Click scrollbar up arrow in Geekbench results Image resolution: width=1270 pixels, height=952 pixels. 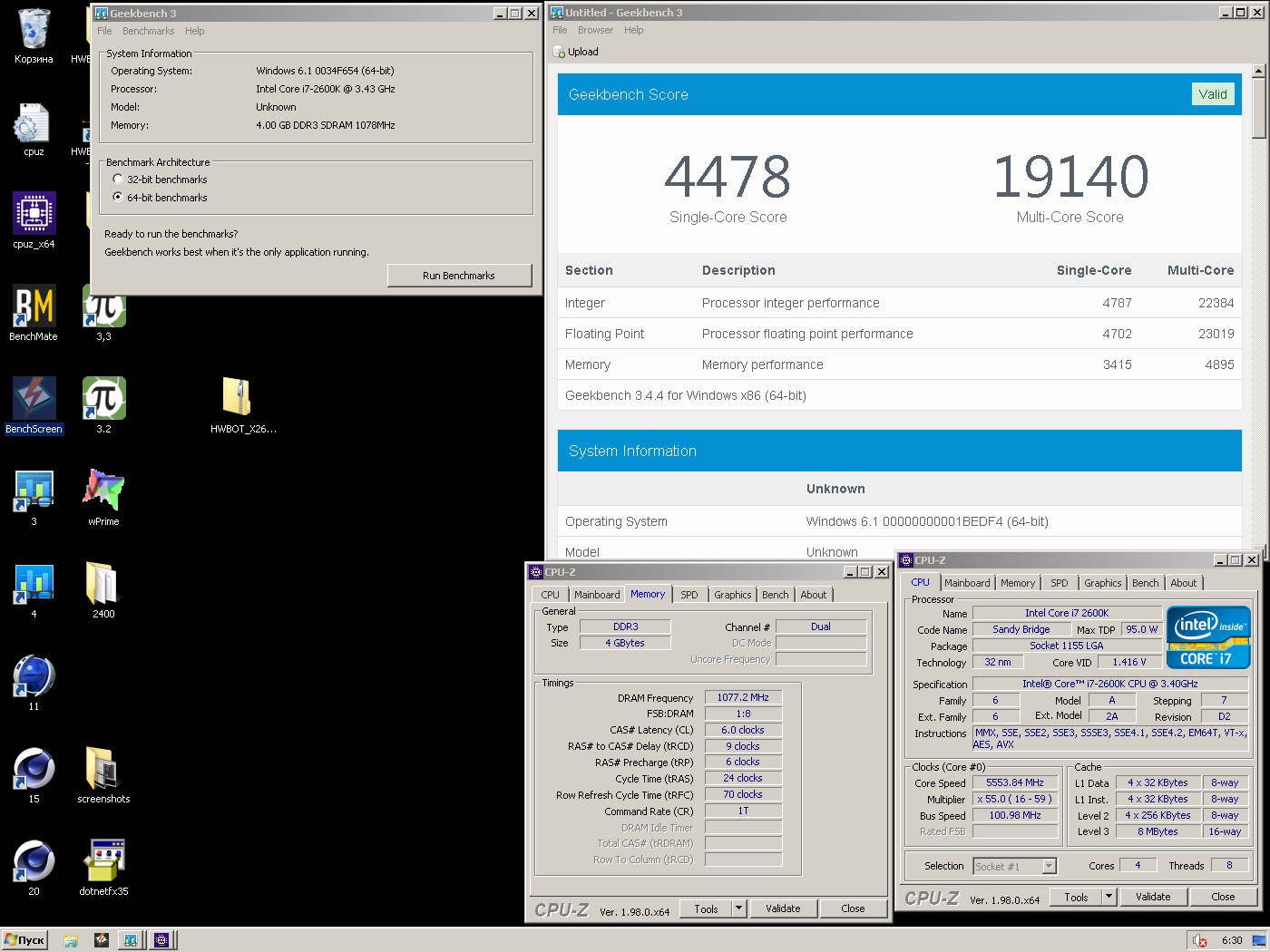(x=1259, y=70)
